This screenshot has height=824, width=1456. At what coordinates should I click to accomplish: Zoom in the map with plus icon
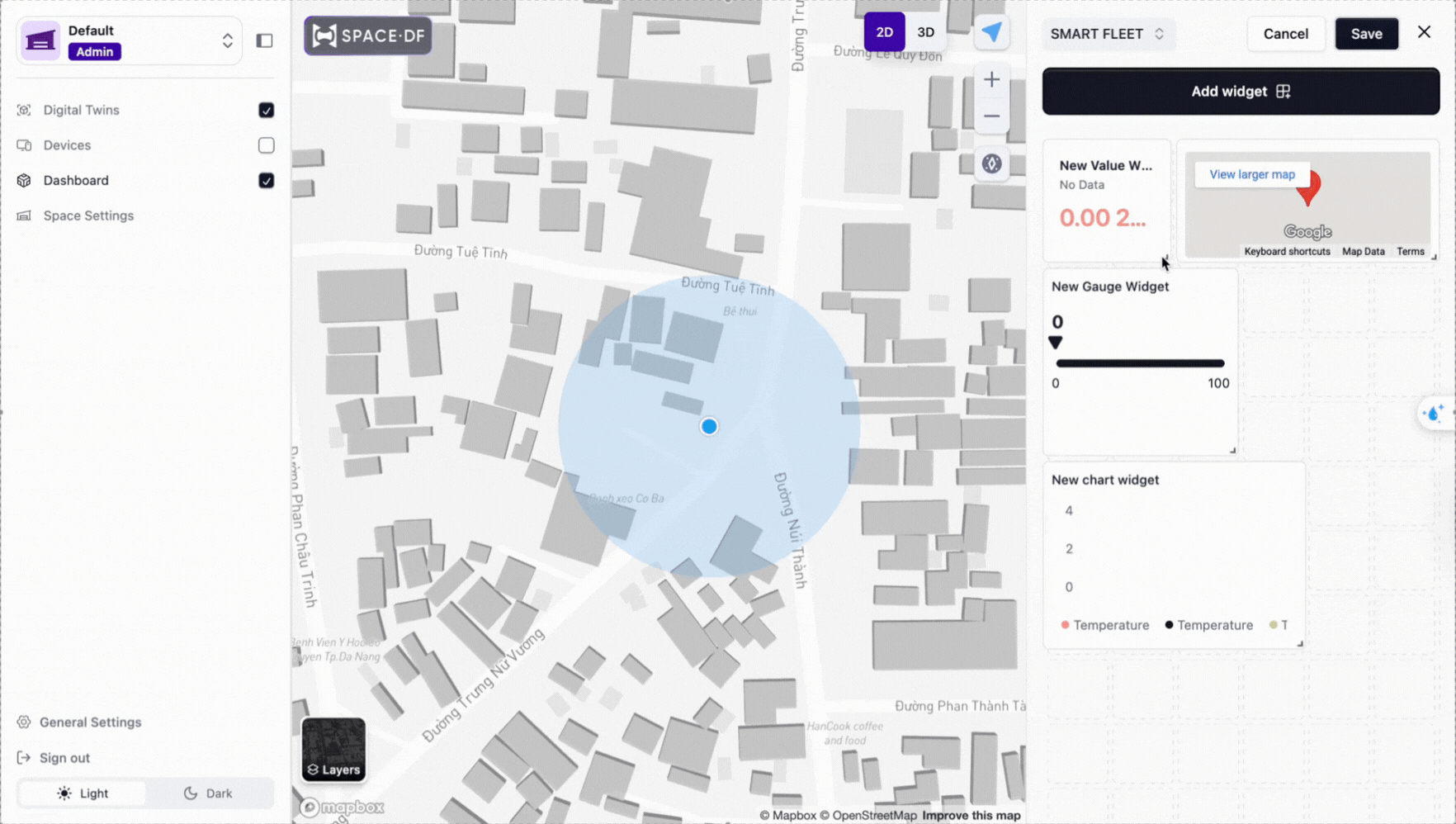991,79
